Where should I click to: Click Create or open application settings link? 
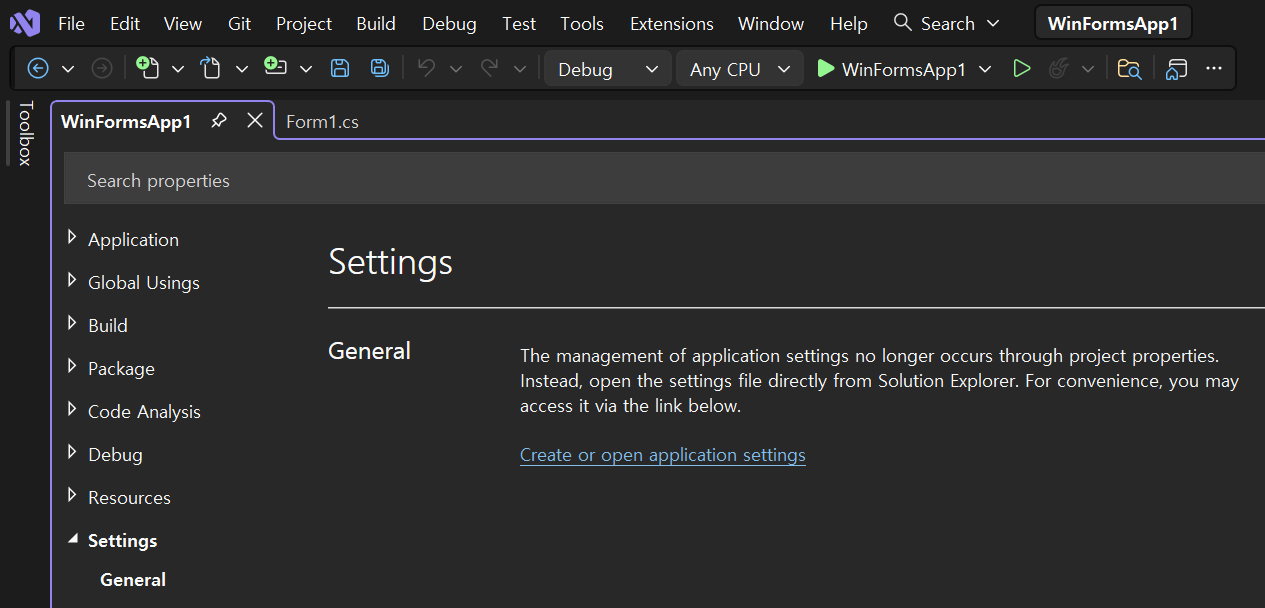(663, 455)
